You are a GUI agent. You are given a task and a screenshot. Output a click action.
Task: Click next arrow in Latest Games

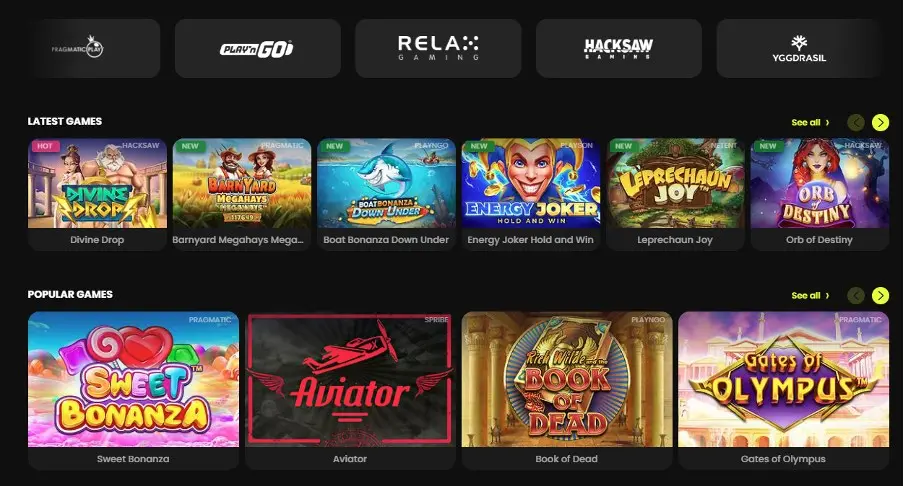point(880,122)
